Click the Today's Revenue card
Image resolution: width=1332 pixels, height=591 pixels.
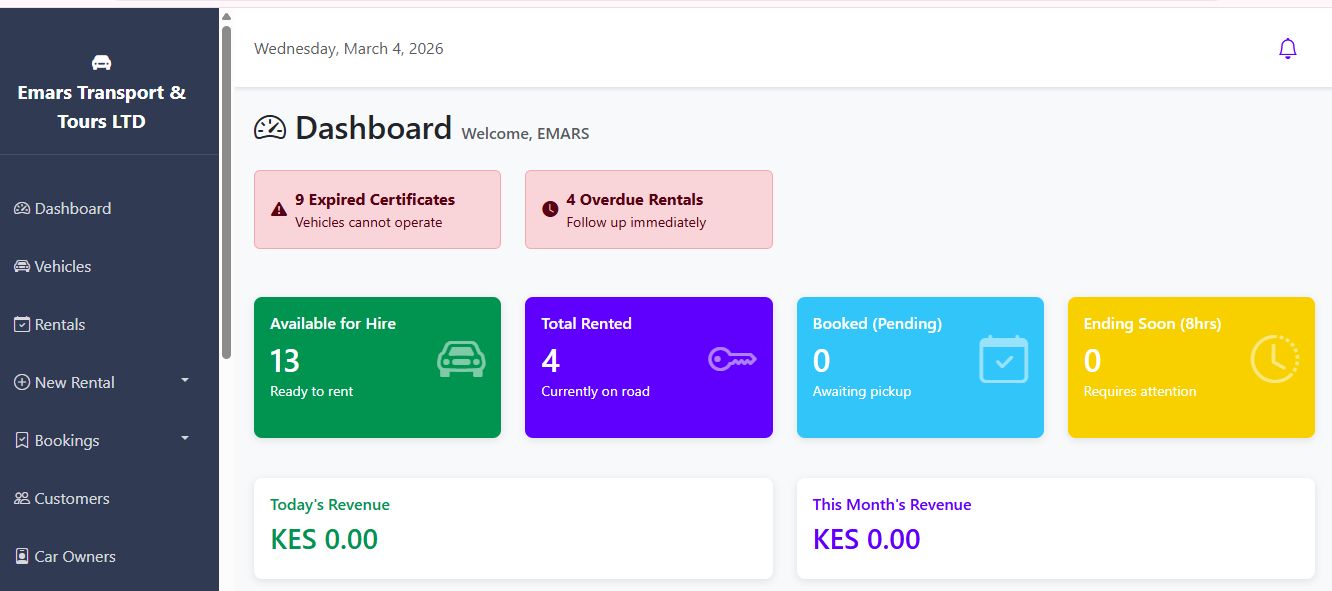coord(513,528)
